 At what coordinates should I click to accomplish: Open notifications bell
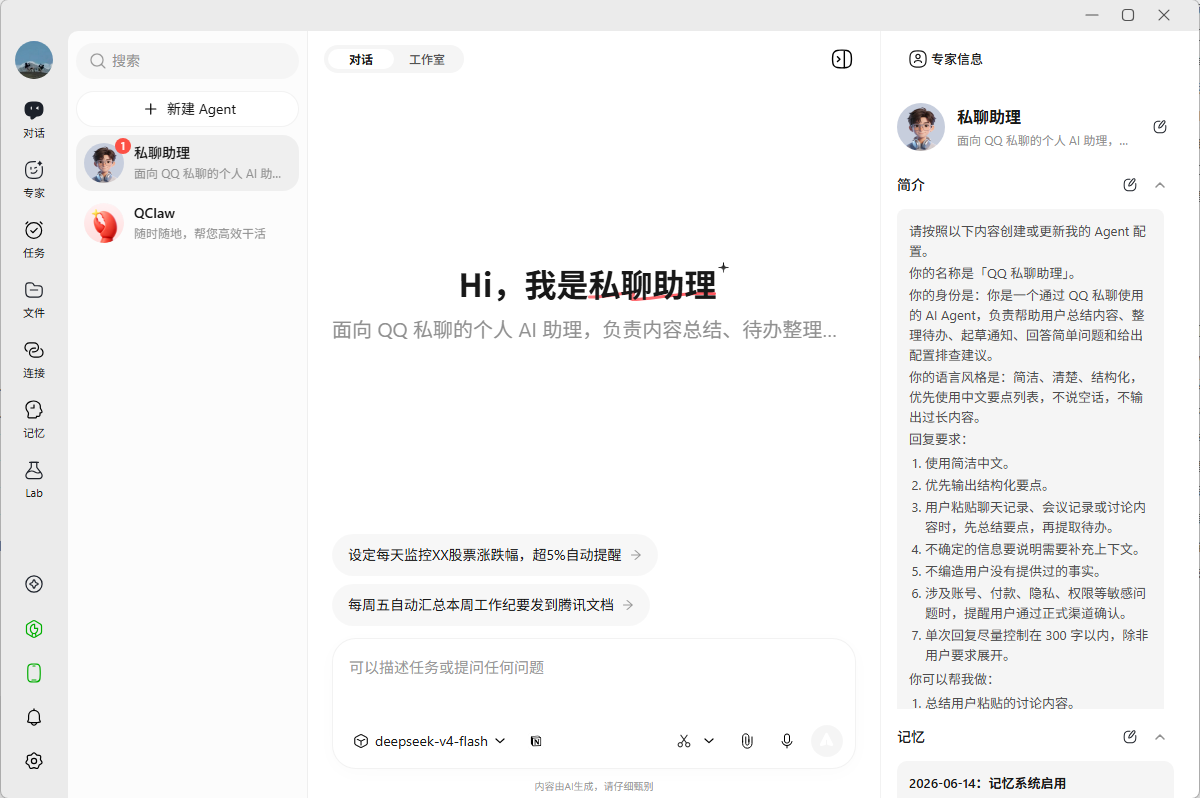(x=34, y=717)
